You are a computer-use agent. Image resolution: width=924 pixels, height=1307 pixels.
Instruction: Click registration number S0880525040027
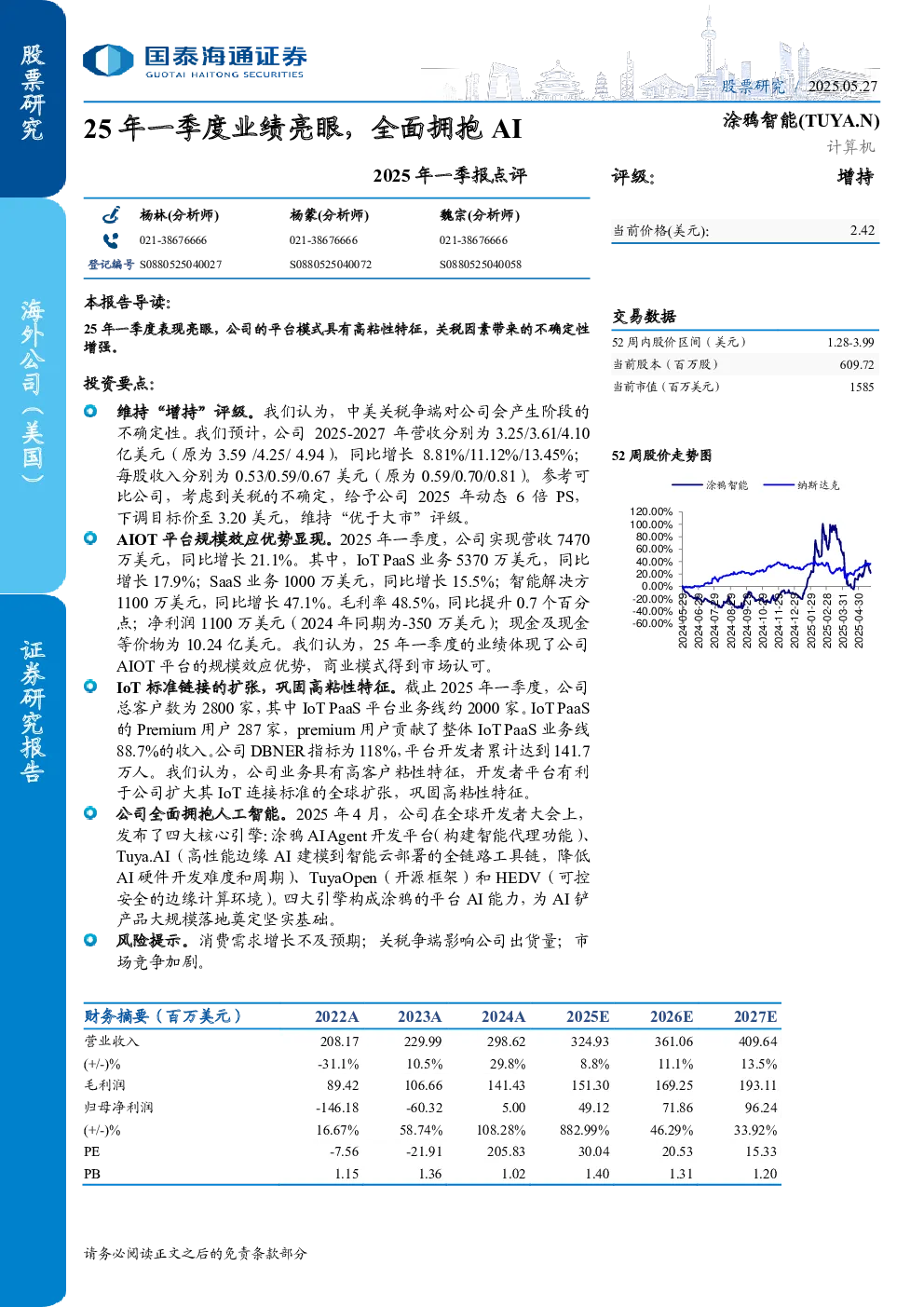point(181,265)
